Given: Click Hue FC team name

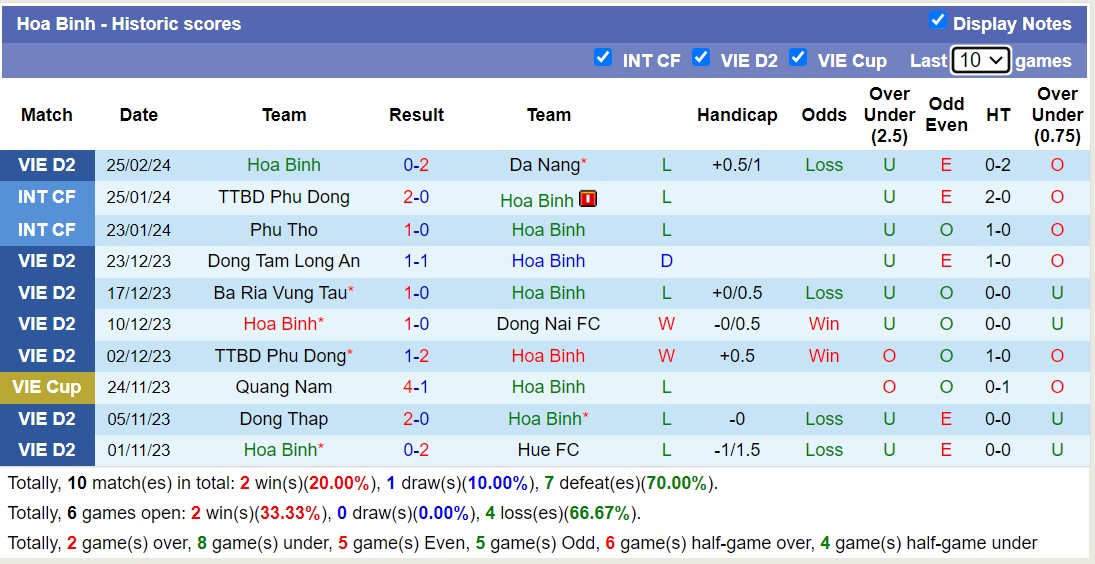Looking at the screenshot, I should [548, 450].
